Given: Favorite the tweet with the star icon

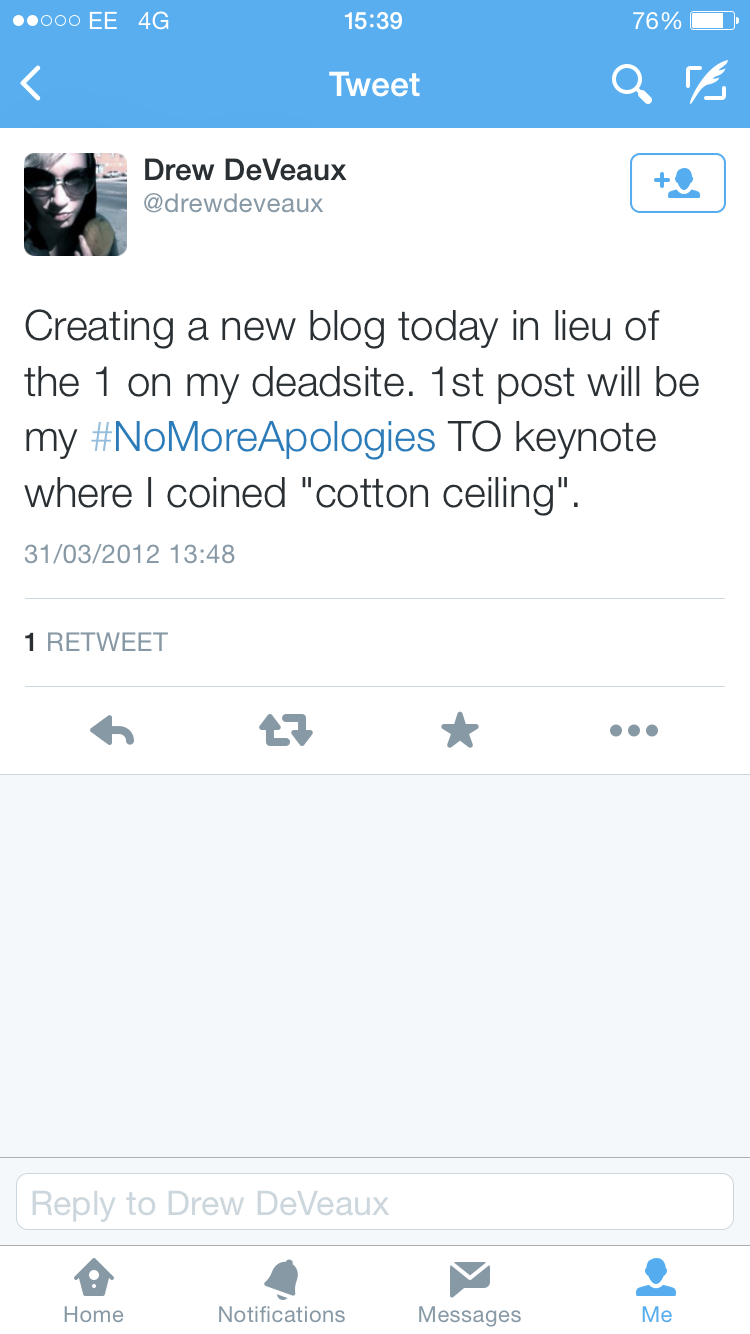Looking at the screenshot, I should (x=460, y=731).
